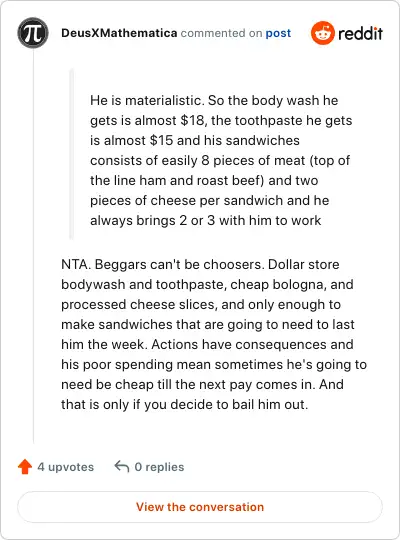The width and height of the screenshot is (400, 540).
Task: Click the quoted "He is materialistic" paragraph
Action: click(x=220, y=160)
